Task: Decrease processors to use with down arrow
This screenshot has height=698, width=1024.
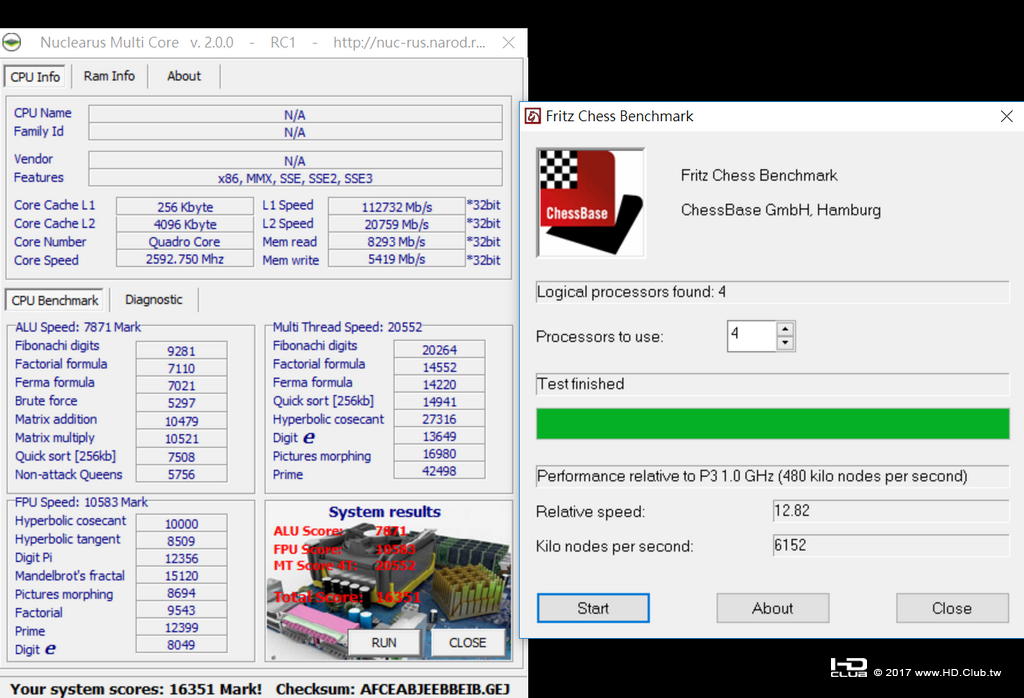Action: (786, 343)
